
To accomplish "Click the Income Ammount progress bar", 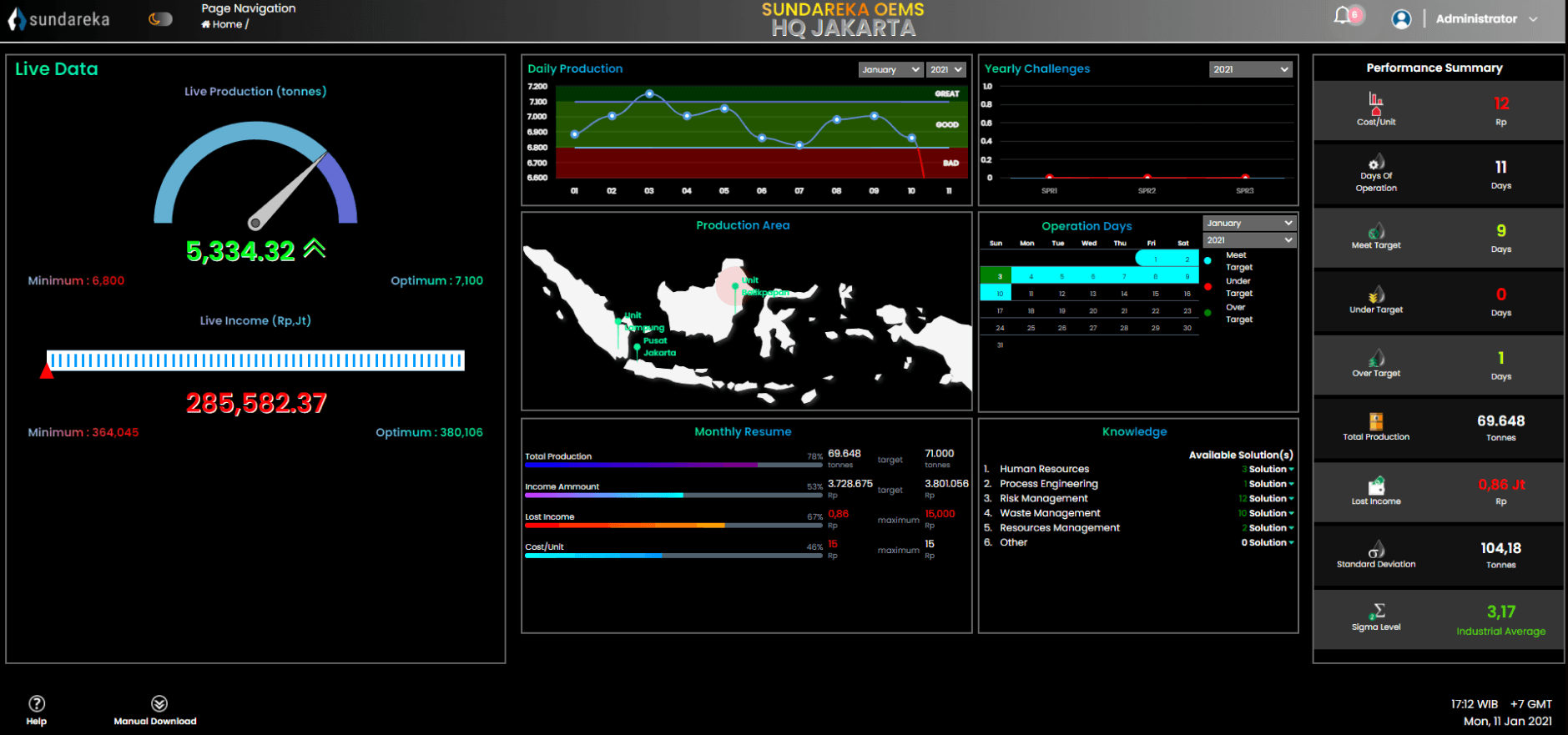I will pyautogui.click(x=673, y=496).
